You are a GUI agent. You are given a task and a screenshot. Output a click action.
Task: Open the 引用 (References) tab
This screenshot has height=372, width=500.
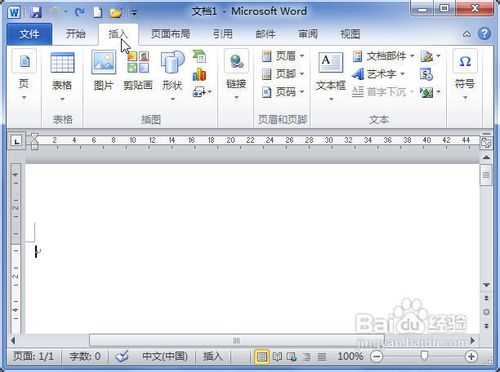[223, 34]
